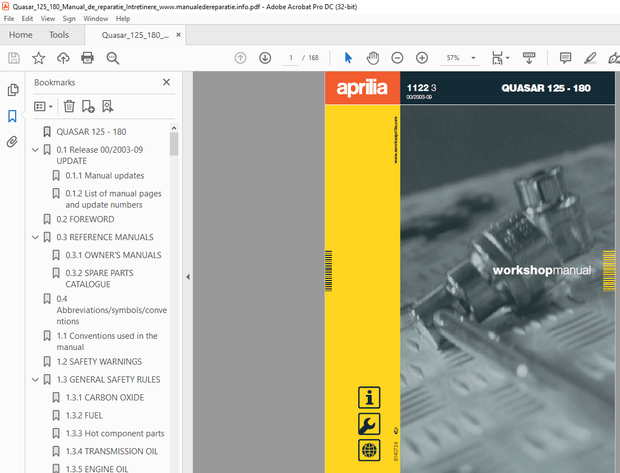Open fit page options icon

pos(497,58)
